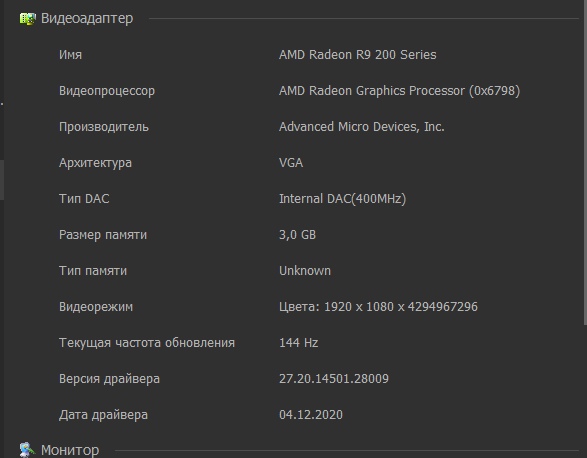Click the driver version 27.20.14501.28009
Screen dimensions: 587x458
point(334,379)
